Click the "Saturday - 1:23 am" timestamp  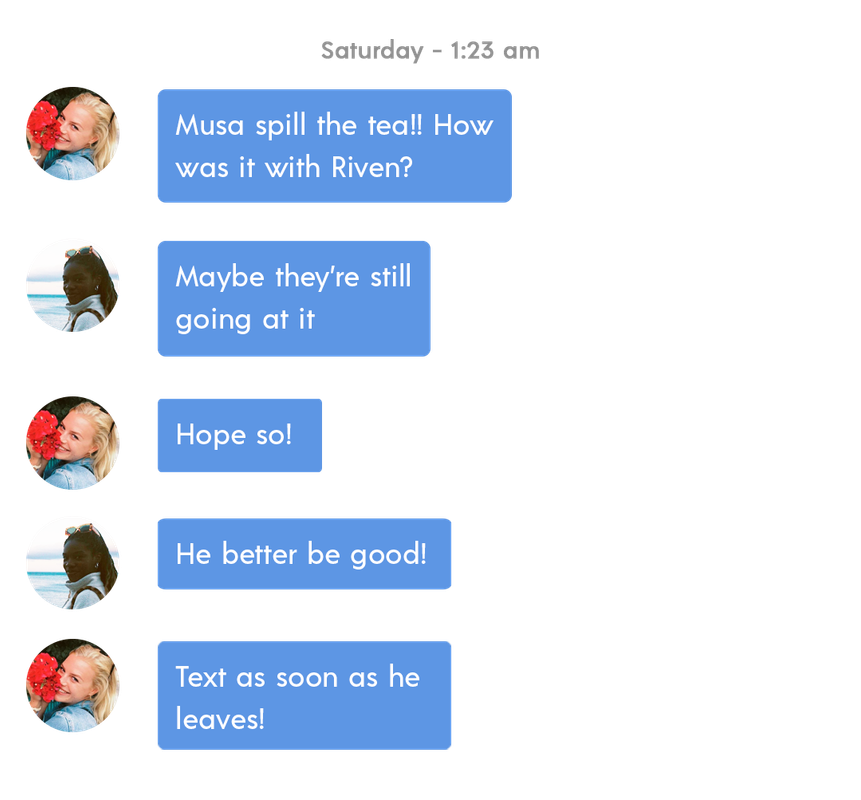pos(430,51)
